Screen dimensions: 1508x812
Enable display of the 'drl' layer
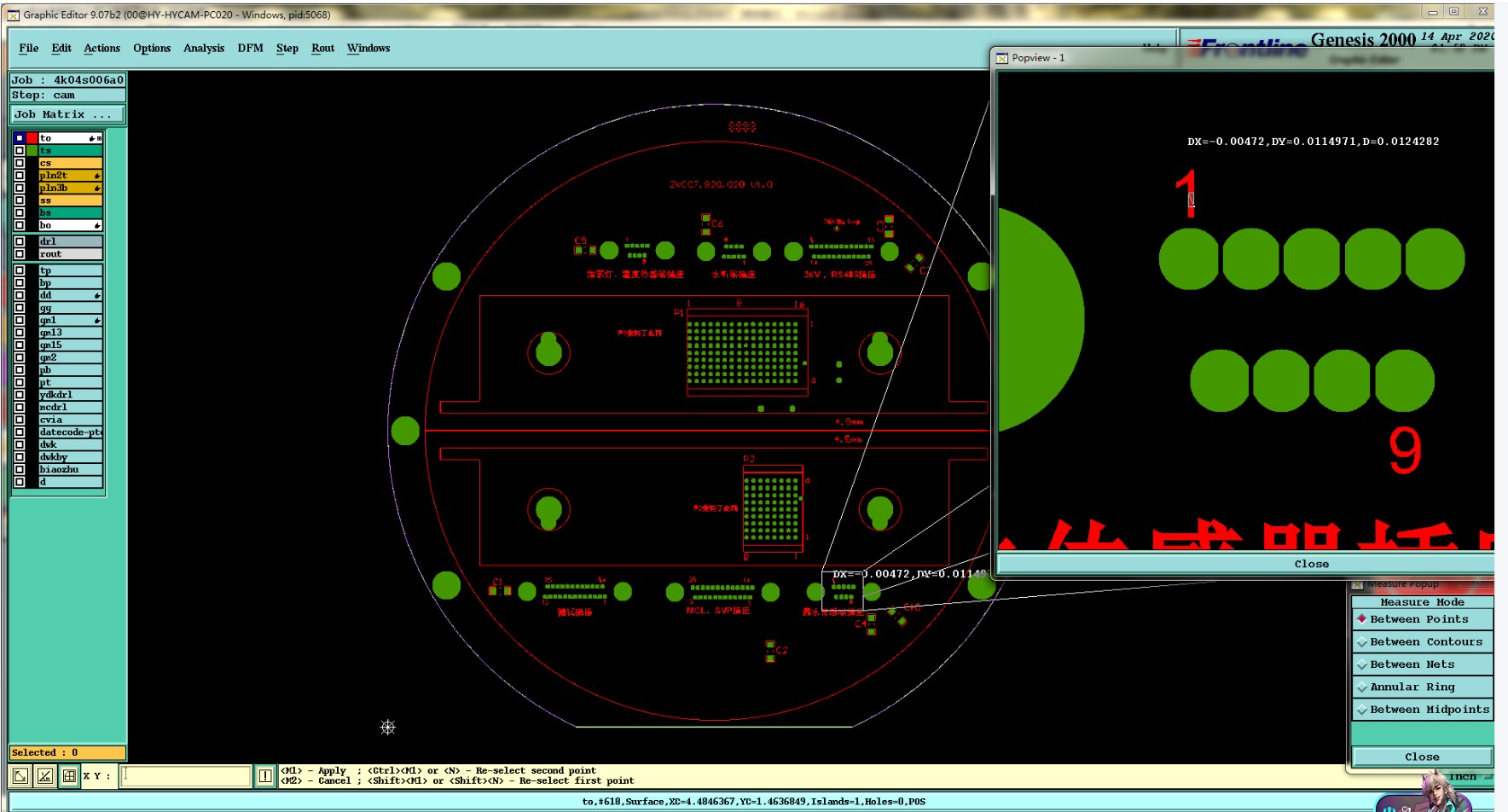(20, 241)
